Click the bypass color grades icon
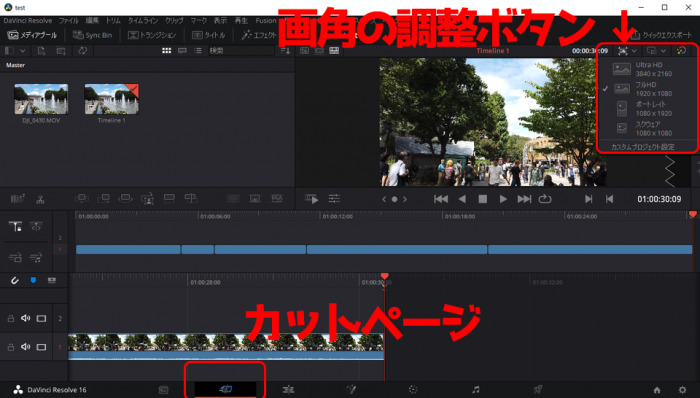The image size is (700, 398). 682,51
